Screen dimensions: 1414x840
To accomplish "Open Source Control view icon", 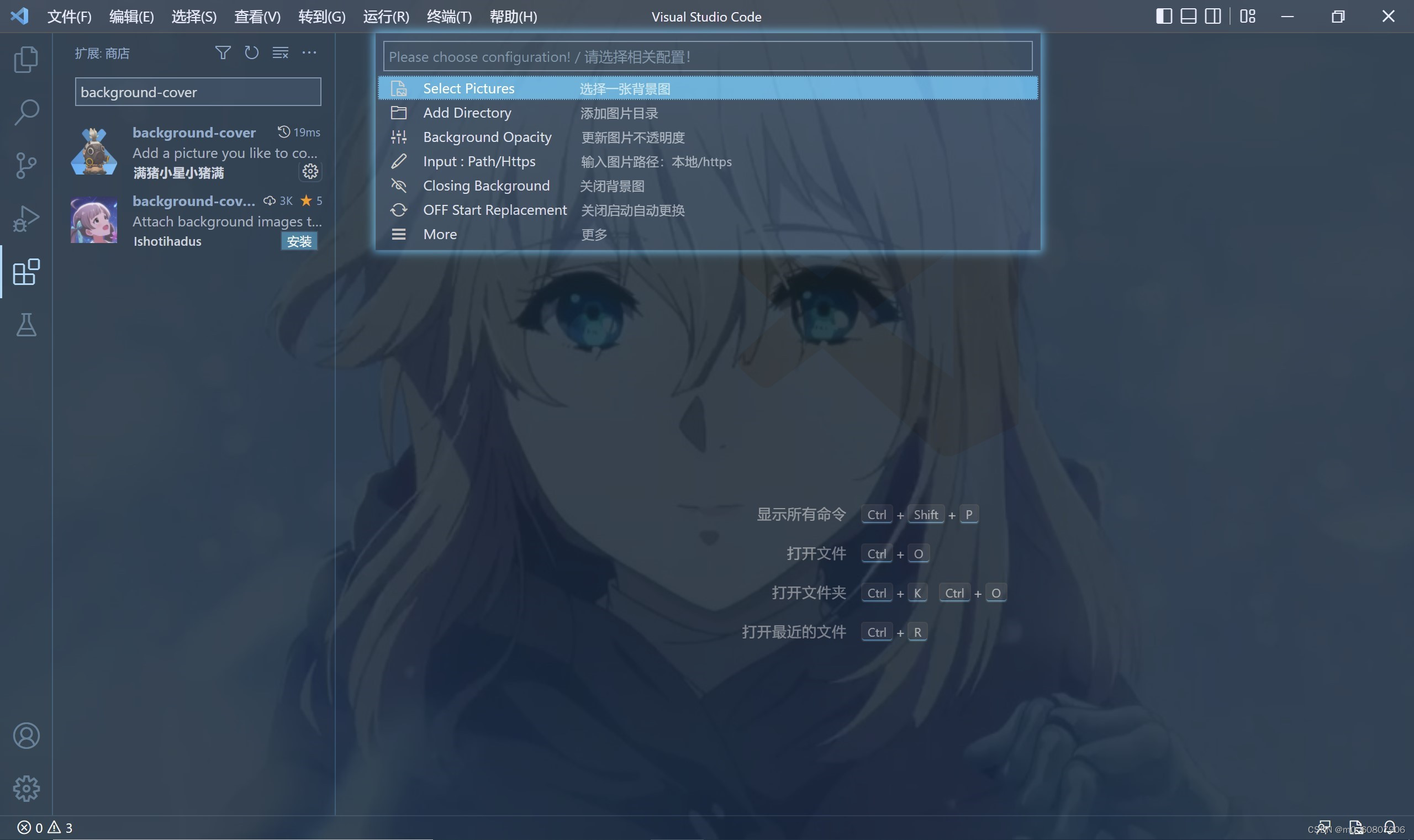I will [x=26, y=165].
